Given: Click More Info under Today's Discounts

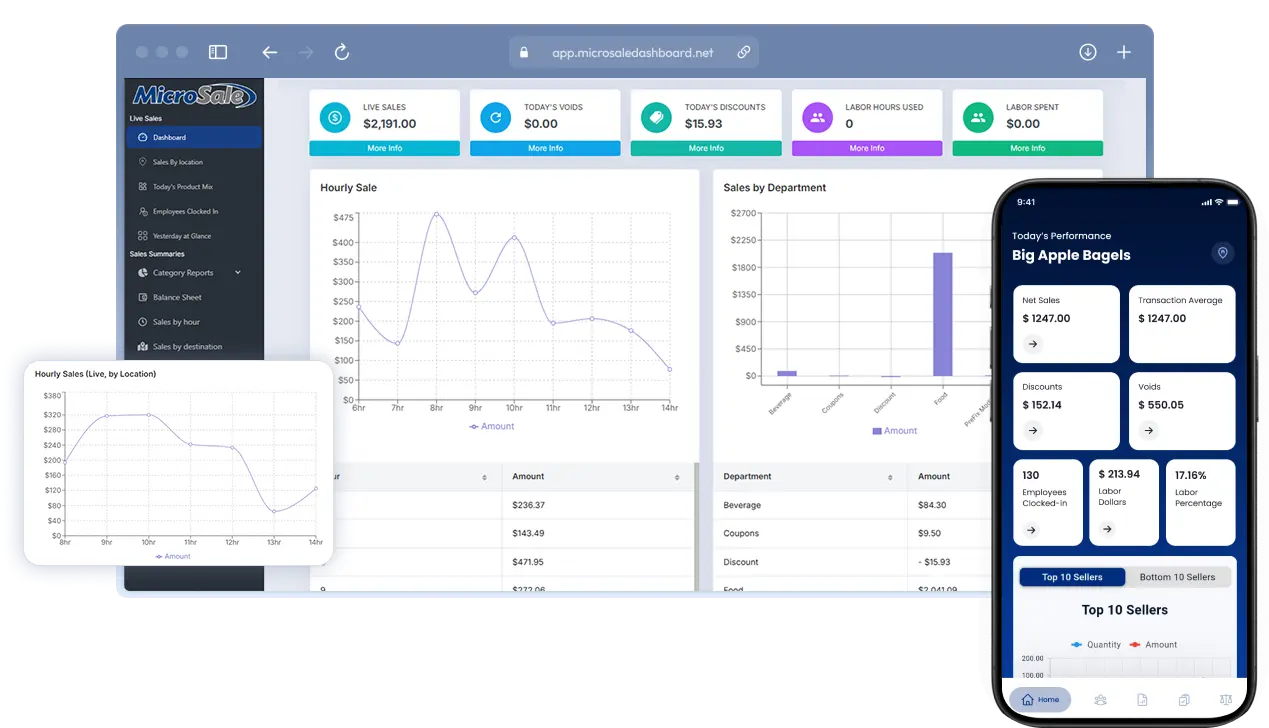Looking at the screenshot, I should click(705, 148).
